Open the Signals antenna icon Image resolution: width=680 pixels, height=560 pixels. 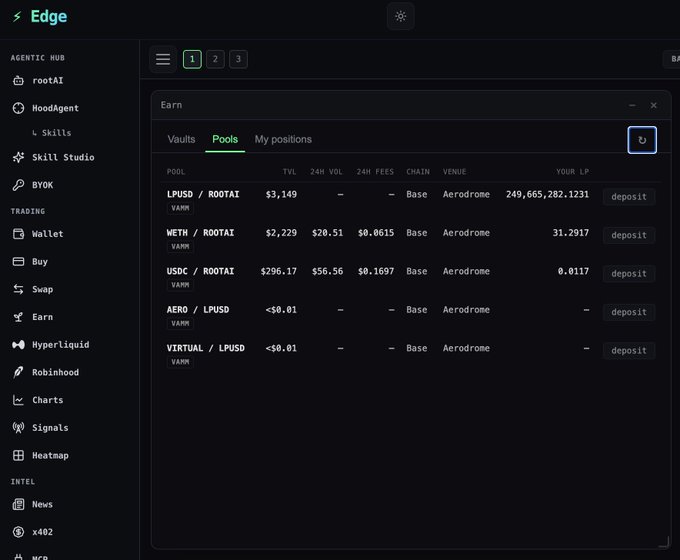[18, 428]
